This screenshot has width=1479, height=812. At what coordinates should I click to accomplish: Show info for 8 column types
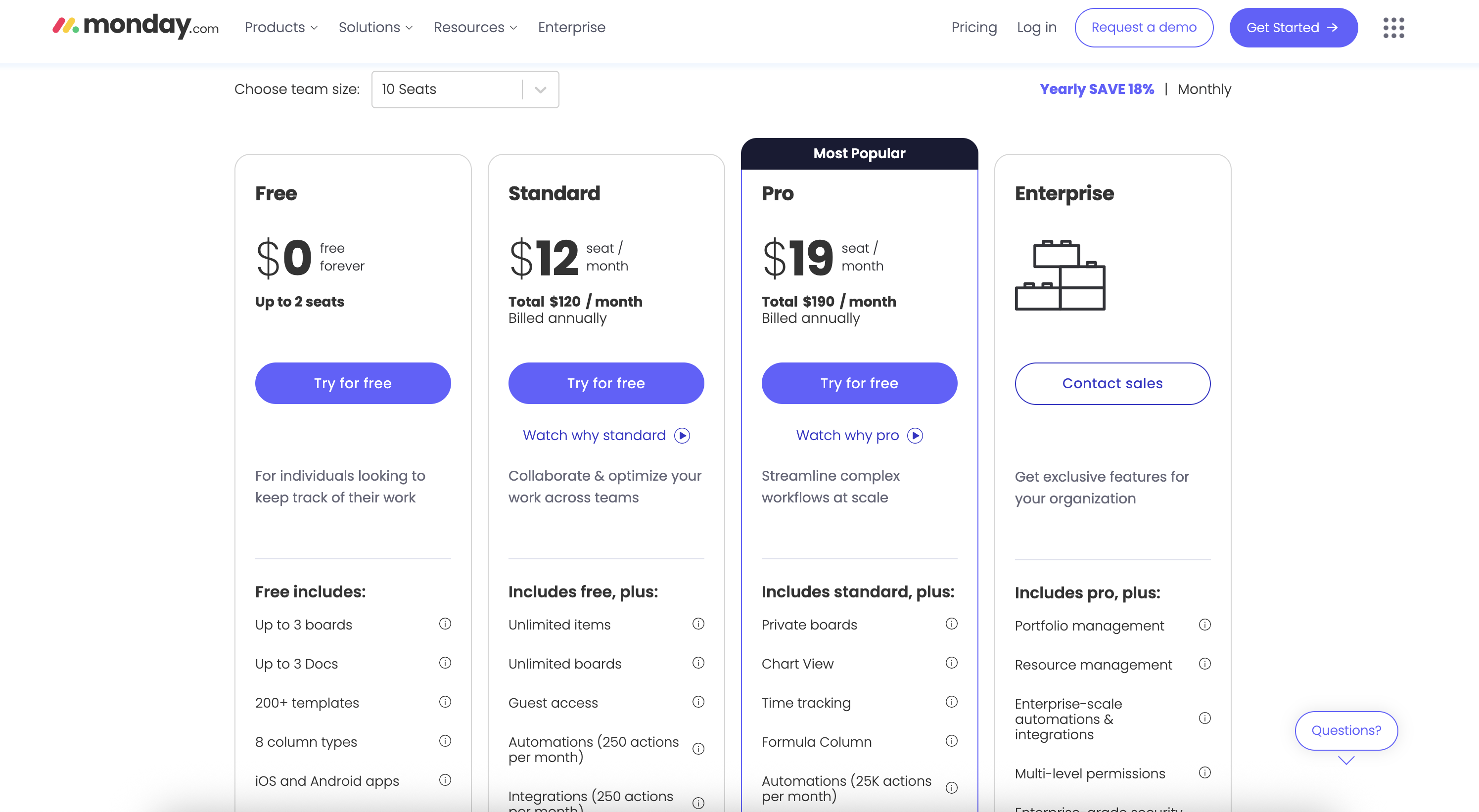445,741
